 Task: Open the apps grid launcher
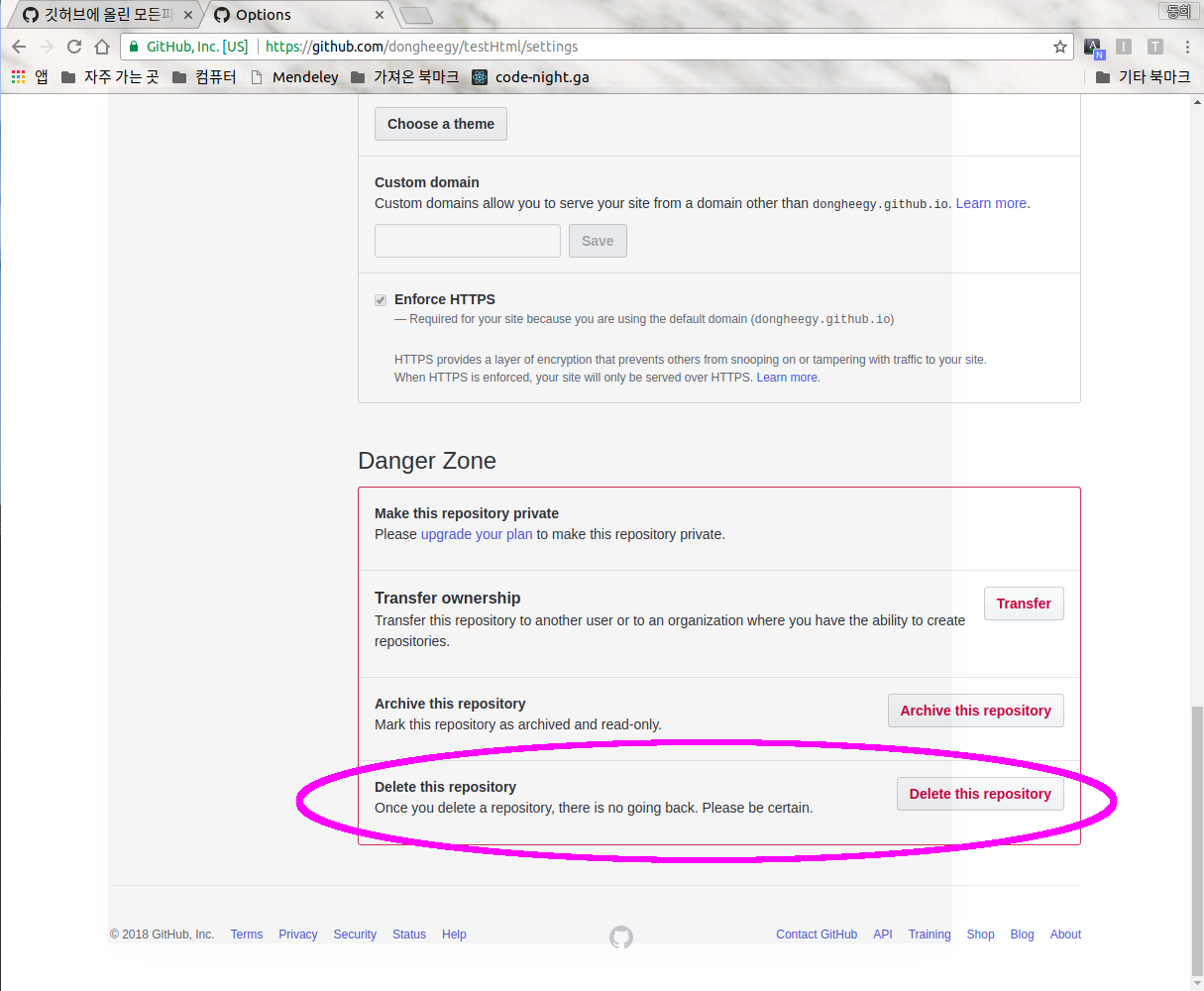coord(17,76)
